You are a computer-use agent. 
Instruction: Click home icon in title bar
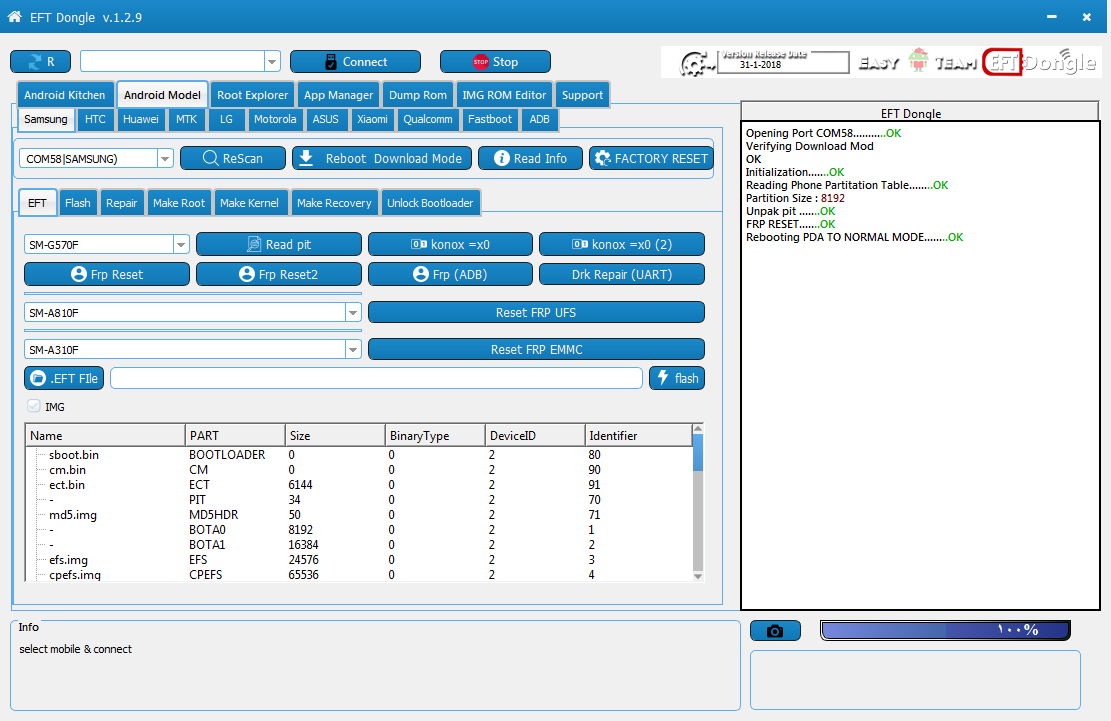[x=14, y=16]
